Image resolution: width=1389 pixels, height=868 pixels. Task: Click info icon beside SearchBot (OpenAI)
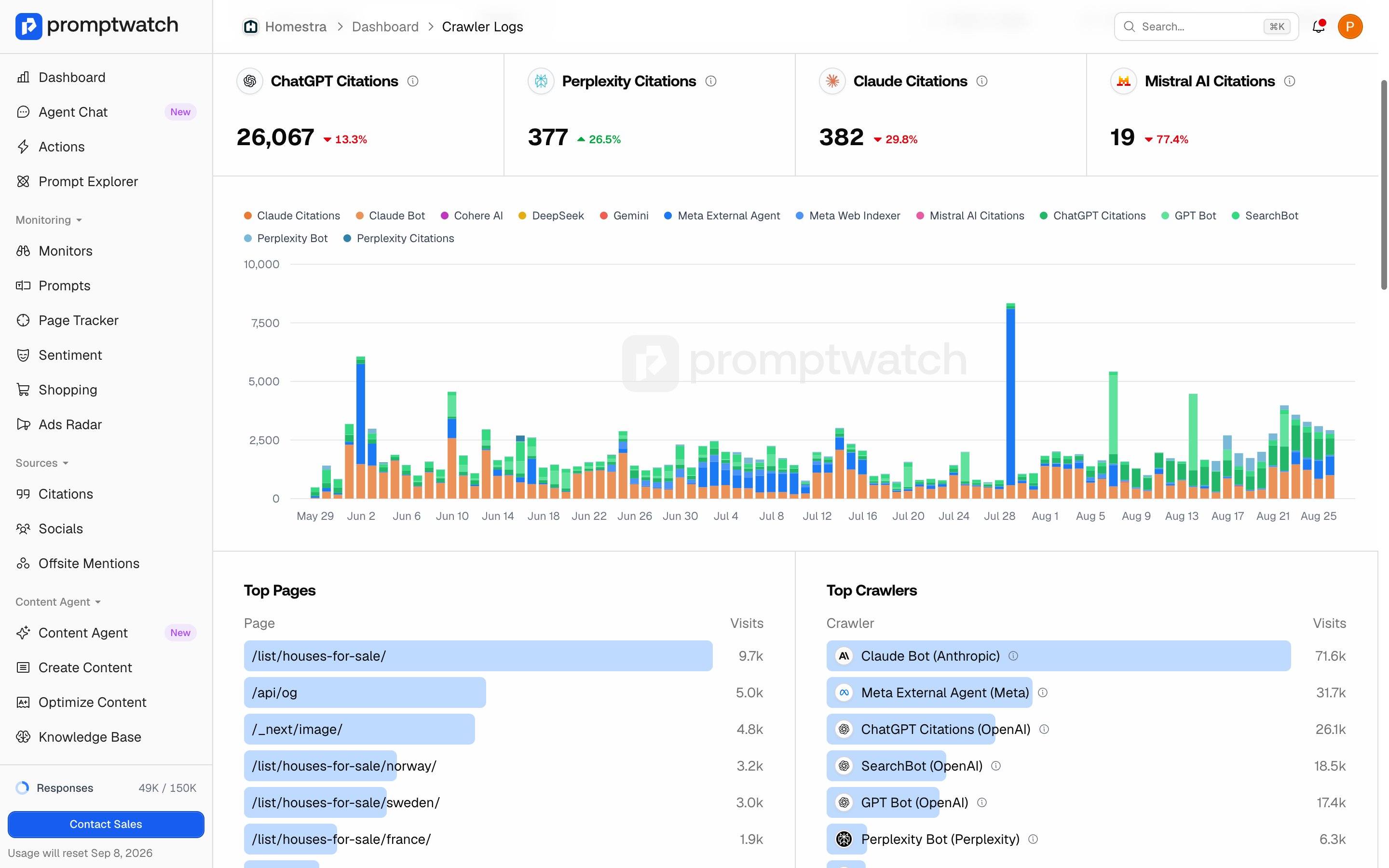[x=996, y=766]
